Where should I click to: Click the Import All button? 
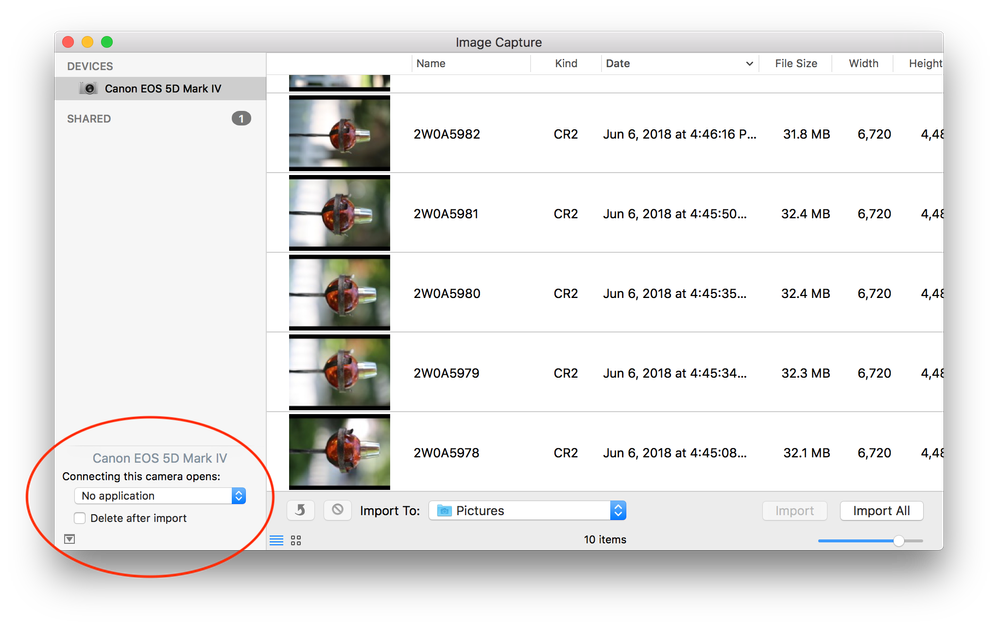881,511
